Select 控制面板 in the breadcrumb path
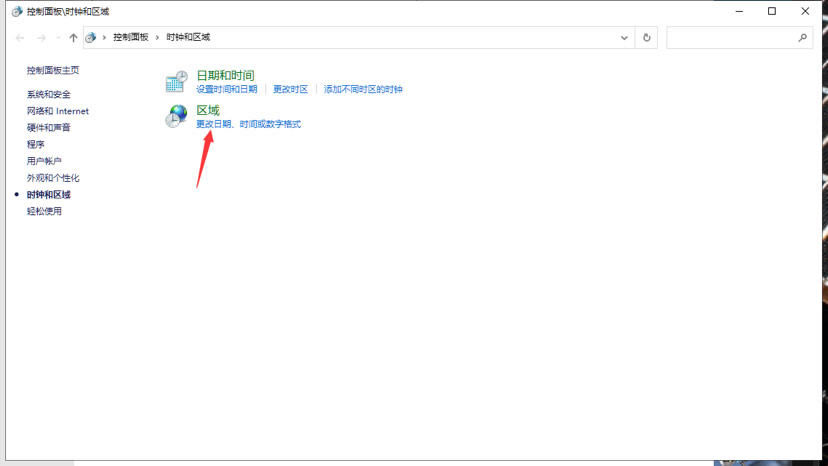Image resolution: width=828 pixels, height=466 pixels. point(130,37)
